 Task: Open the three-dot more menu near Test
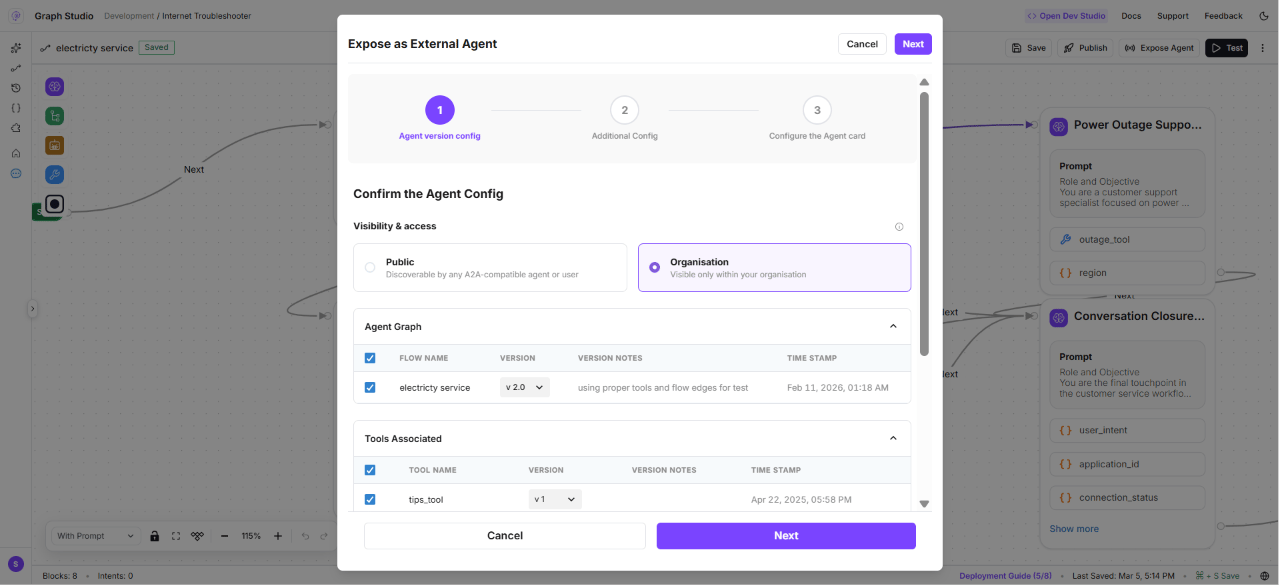pyautogui.click(x=1263, y=47)
